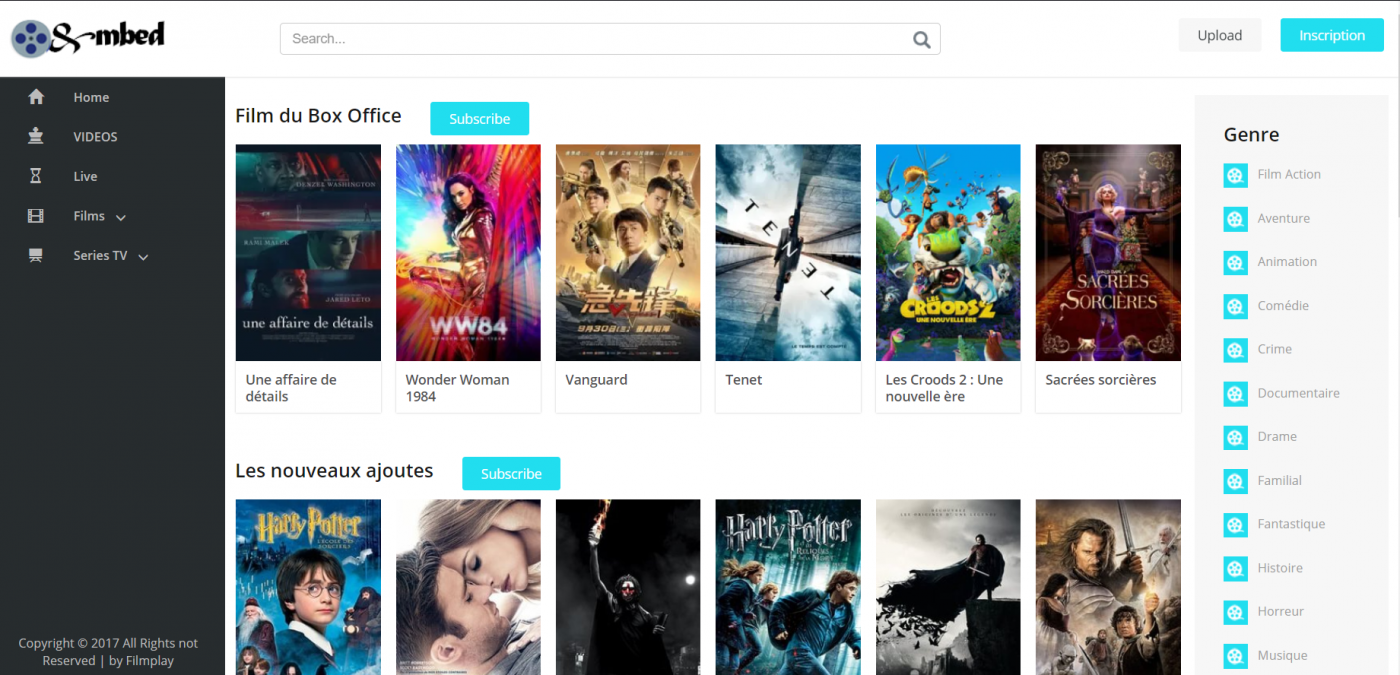This screenshot has height=675, width=1400.
Task: Open the VIDEOS menu item
Action: [95, 137]
